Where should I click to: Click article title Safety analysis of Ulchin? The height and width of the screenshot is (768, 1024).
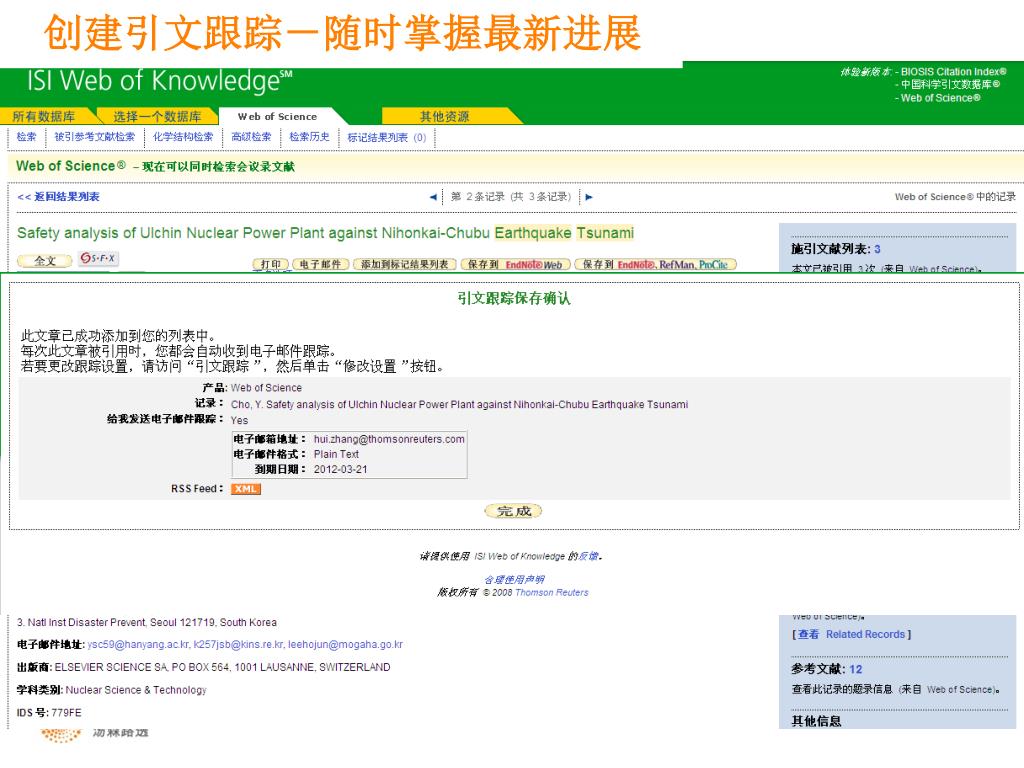click(x=325, y=233)
